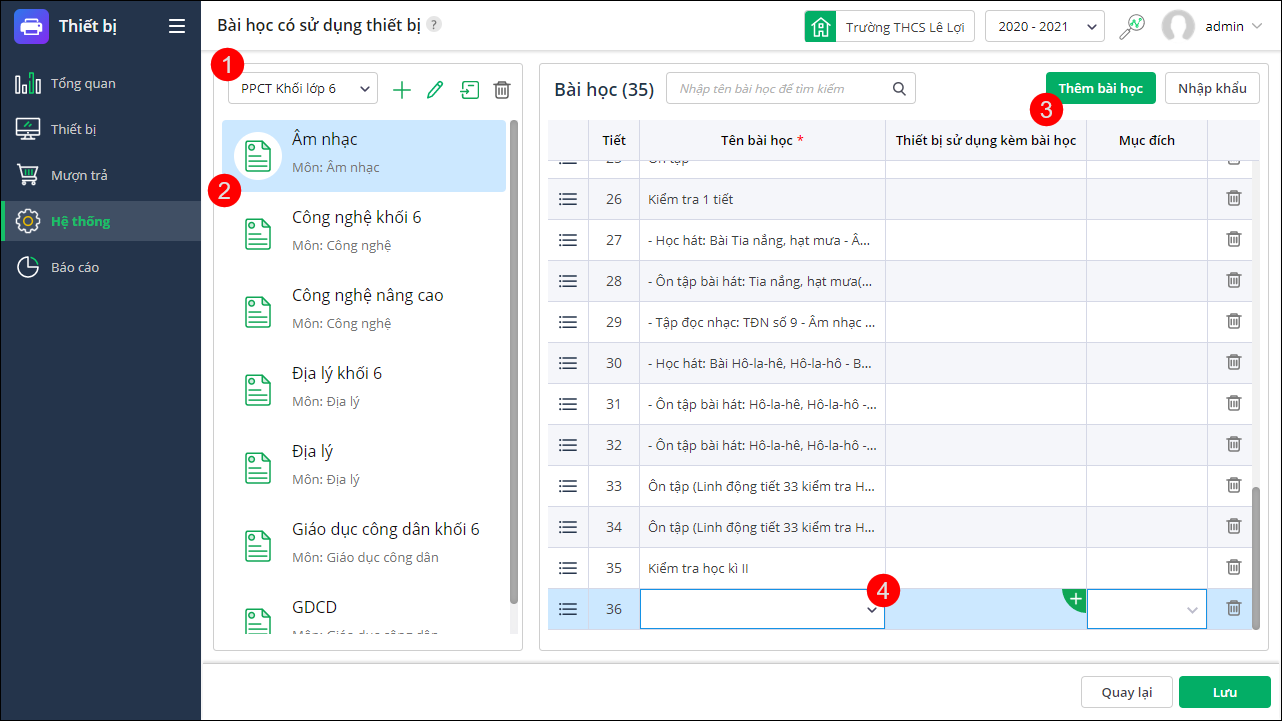Click the pencil edit icon
Screen dimensions: 1282x721
435,90
